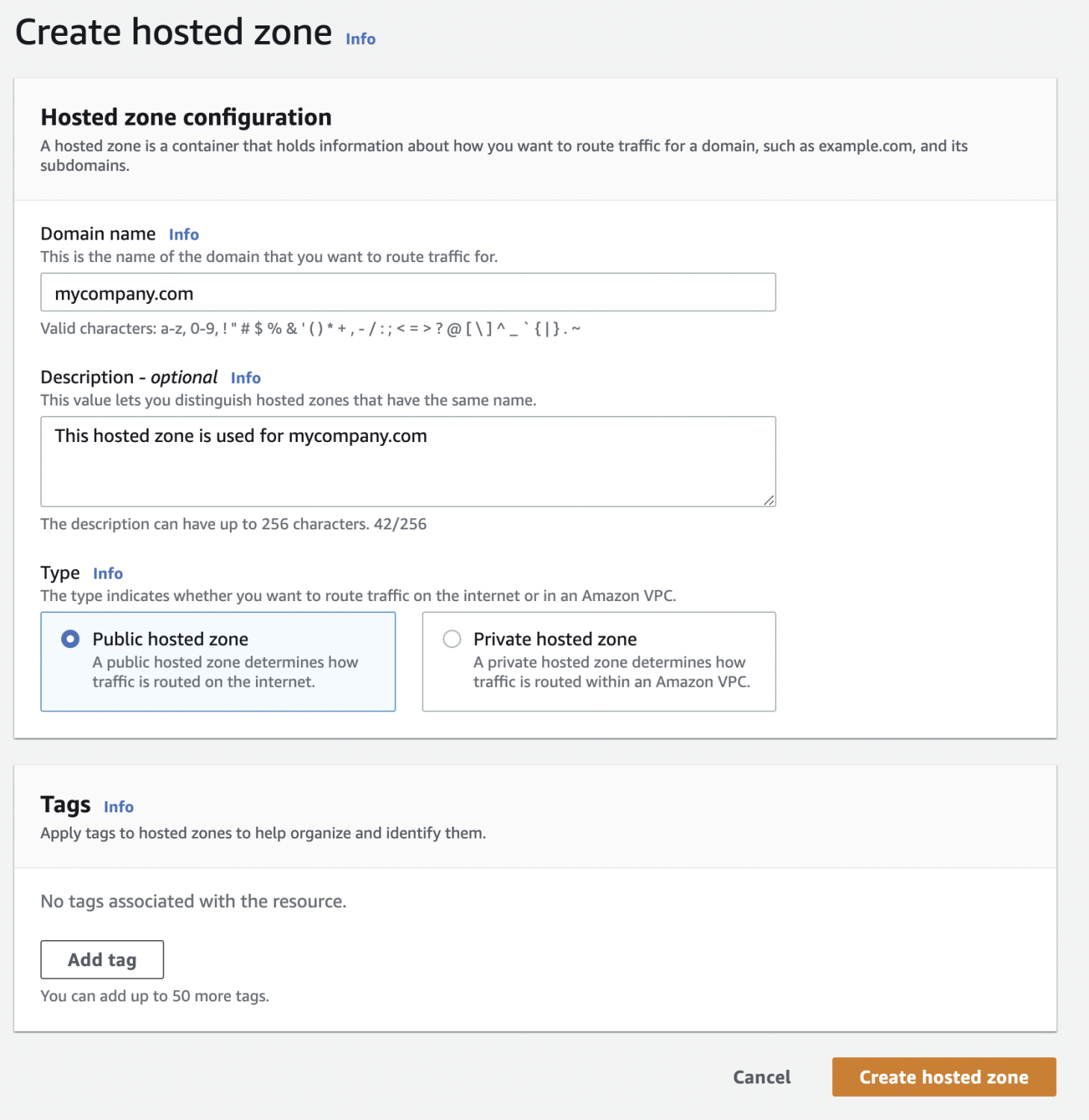Click the Domain name input field

(408, 292)
